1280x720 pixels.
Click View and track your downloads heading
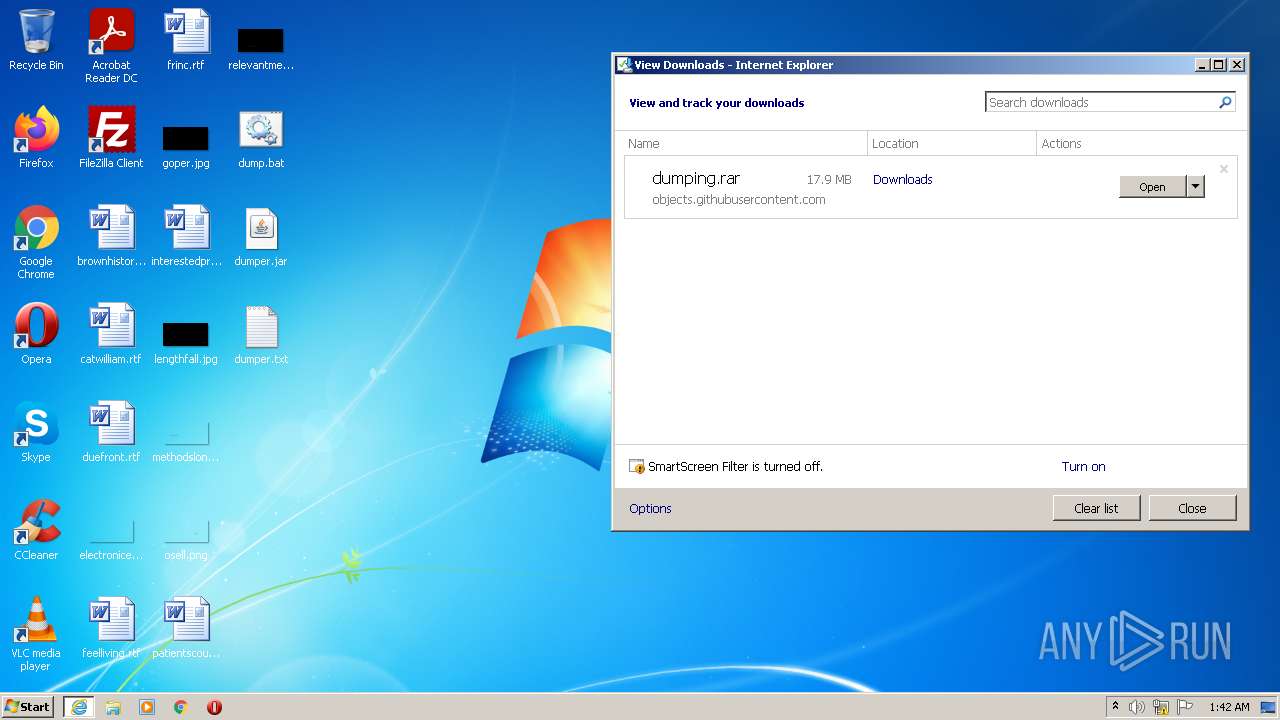[716, 103]
